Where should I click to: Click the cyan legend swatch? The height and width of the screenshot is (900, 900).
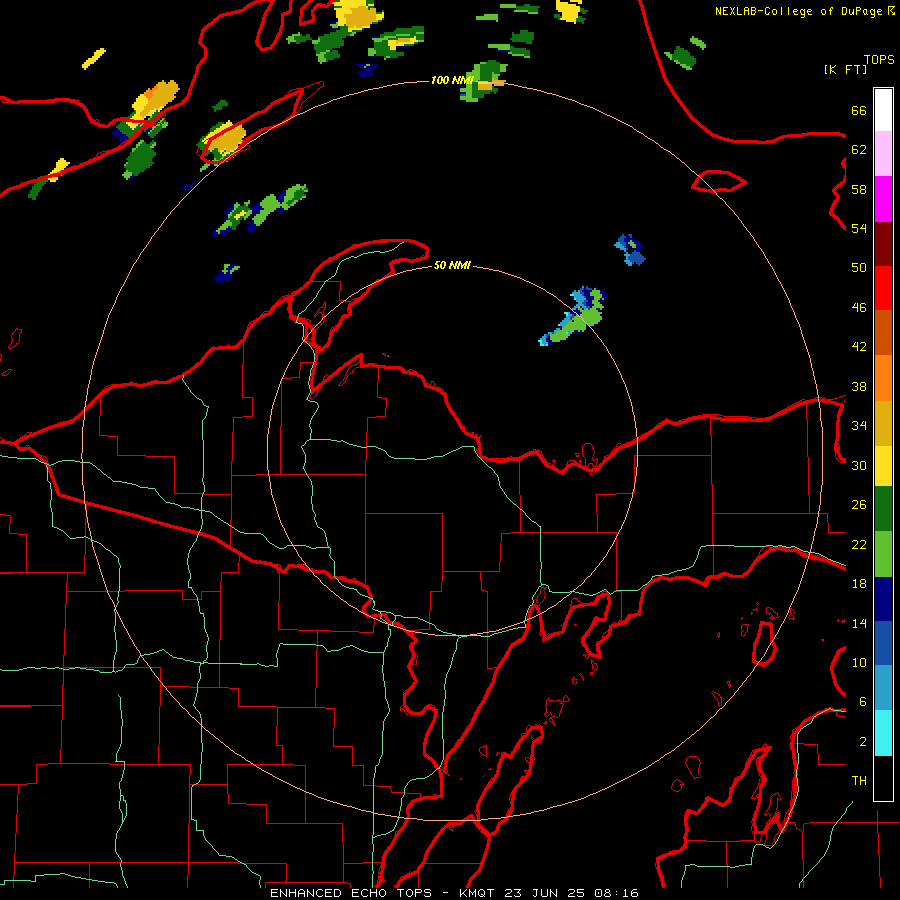pos(883,733)
